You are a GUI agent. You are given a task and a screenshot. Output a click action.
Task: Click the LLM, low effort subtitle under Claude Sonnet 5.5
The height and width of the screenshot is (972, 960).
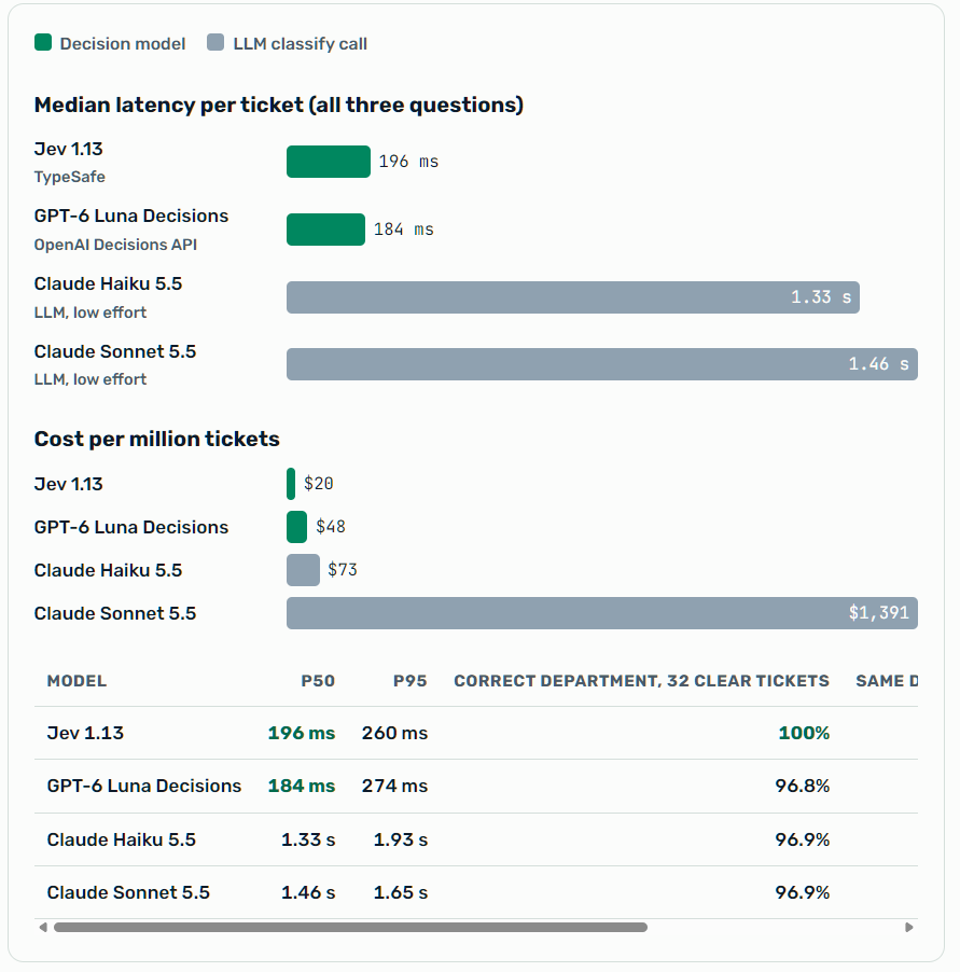[90, 379]
